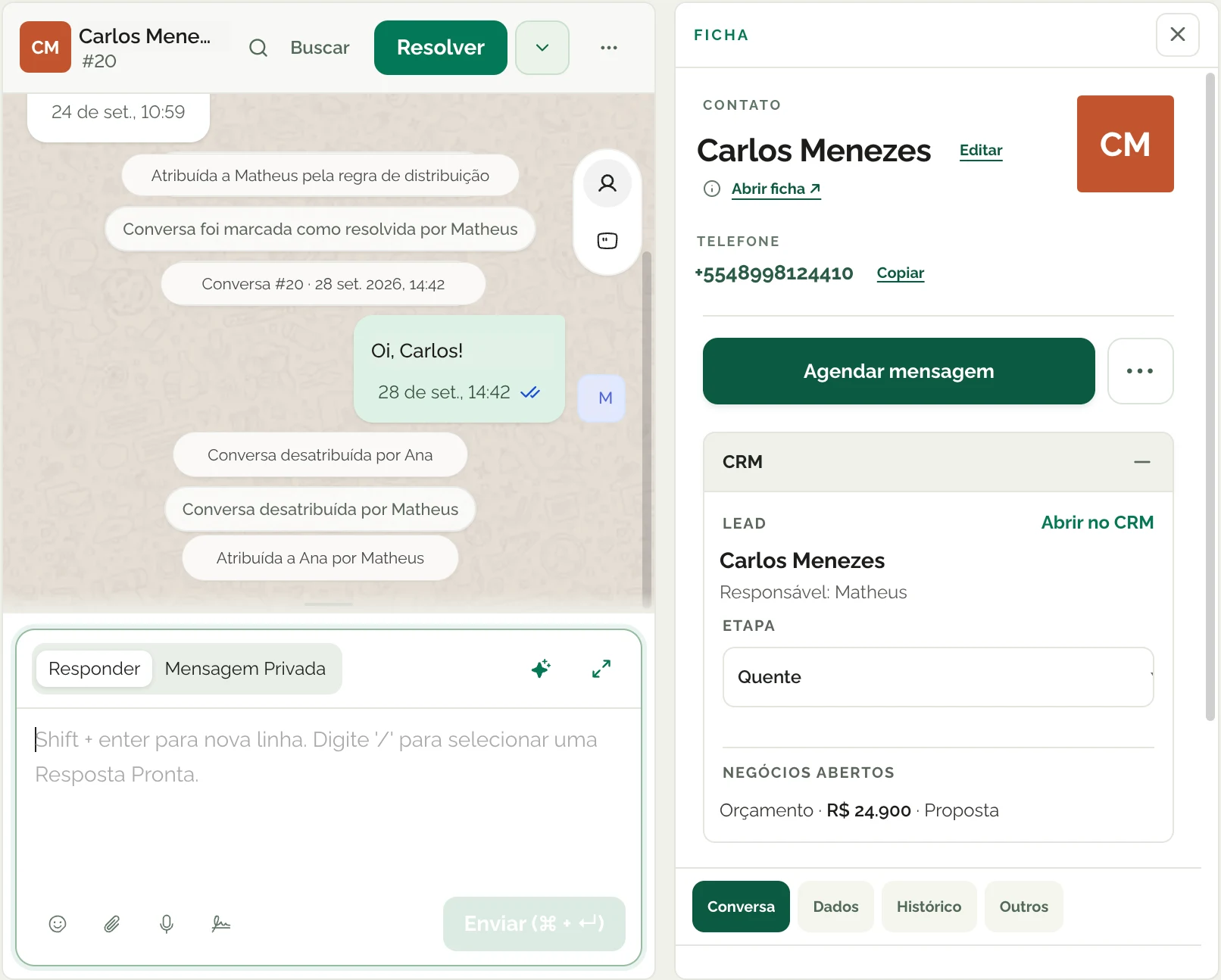Click the Enviar send button
Image resolution: width=1221 pixels, height=980 pixels.
tap(534, 924)
